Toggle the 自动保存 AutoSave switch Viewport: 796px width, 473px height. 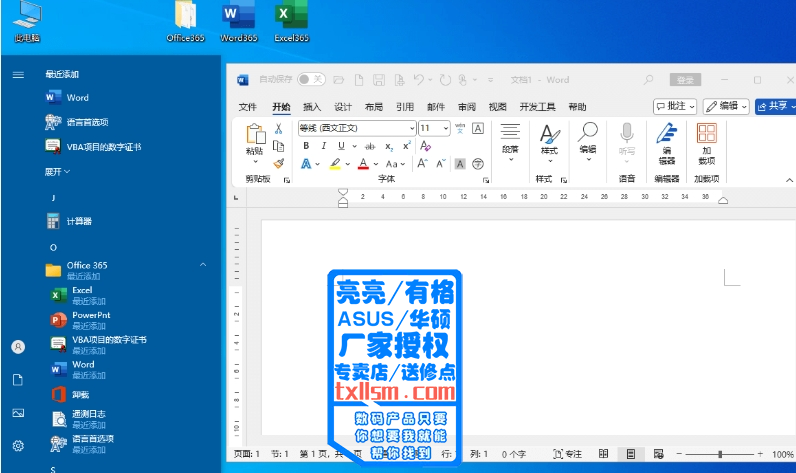pos(311,79)
